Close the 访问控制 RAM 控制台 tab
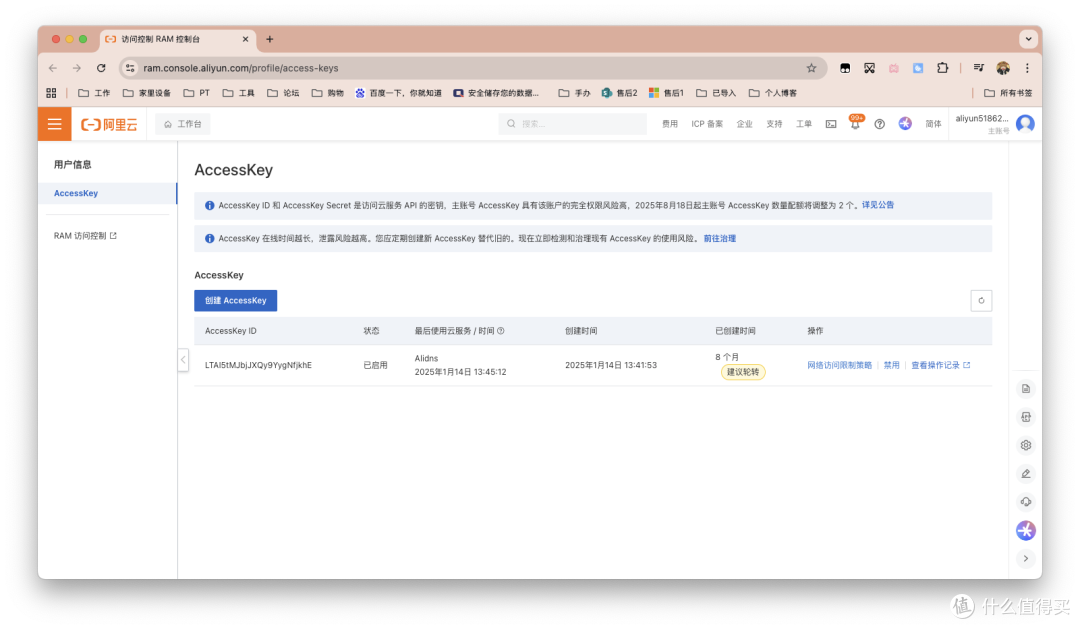Image resolution: width=1080 pixels, height=629 pixels. pyautogui.click(x=245, y=39)
